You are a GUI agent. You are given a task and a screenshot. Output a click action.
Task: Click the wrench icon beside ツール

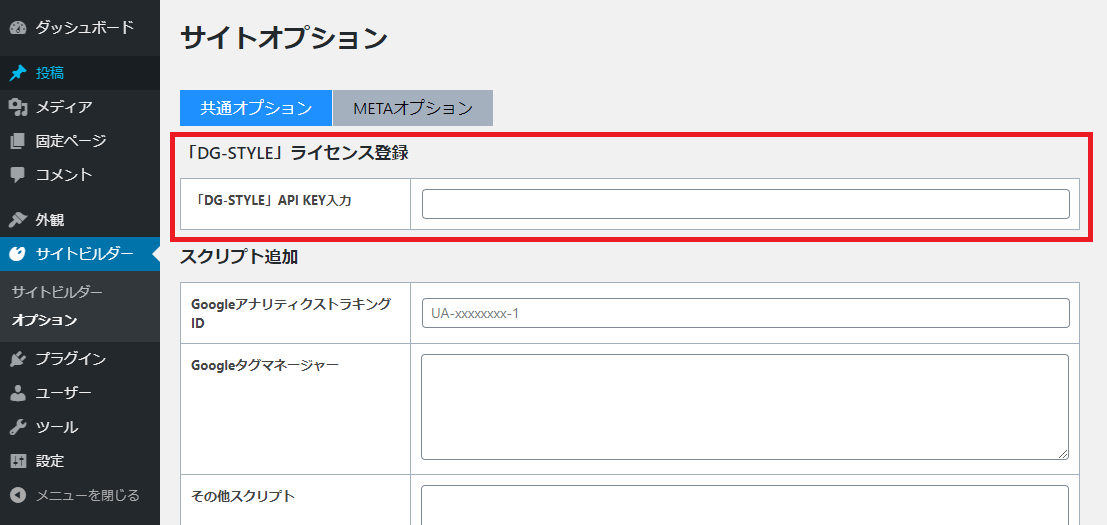click(x=17, y=427)
